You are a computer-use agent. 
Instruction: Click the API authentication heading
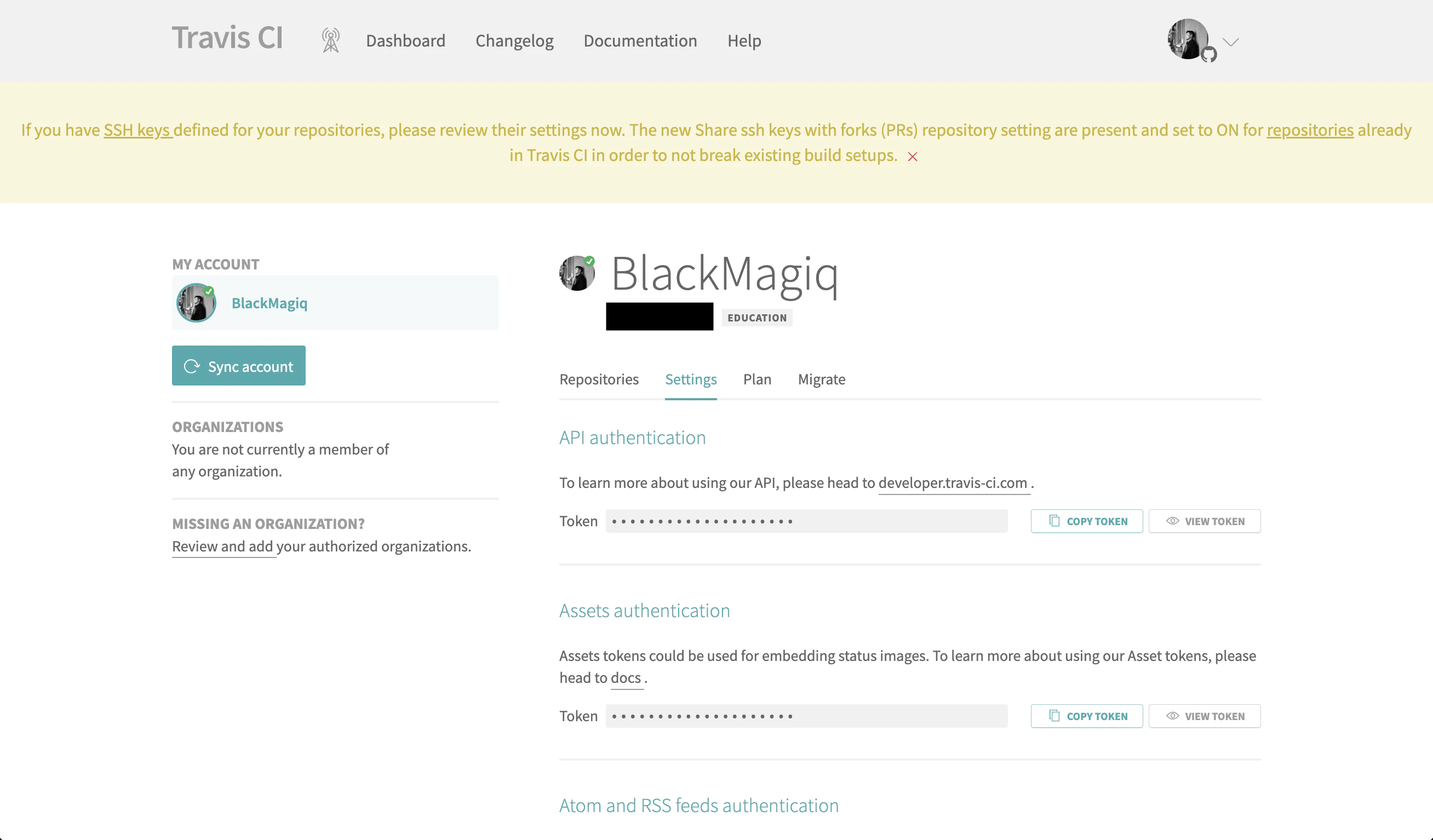(x=632, y=438)
